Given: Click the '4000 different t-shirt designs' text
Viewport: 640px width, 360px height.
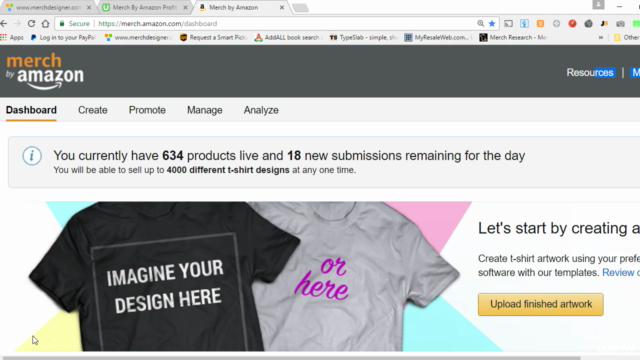Looking at the screenshot, I should (228, 170).
